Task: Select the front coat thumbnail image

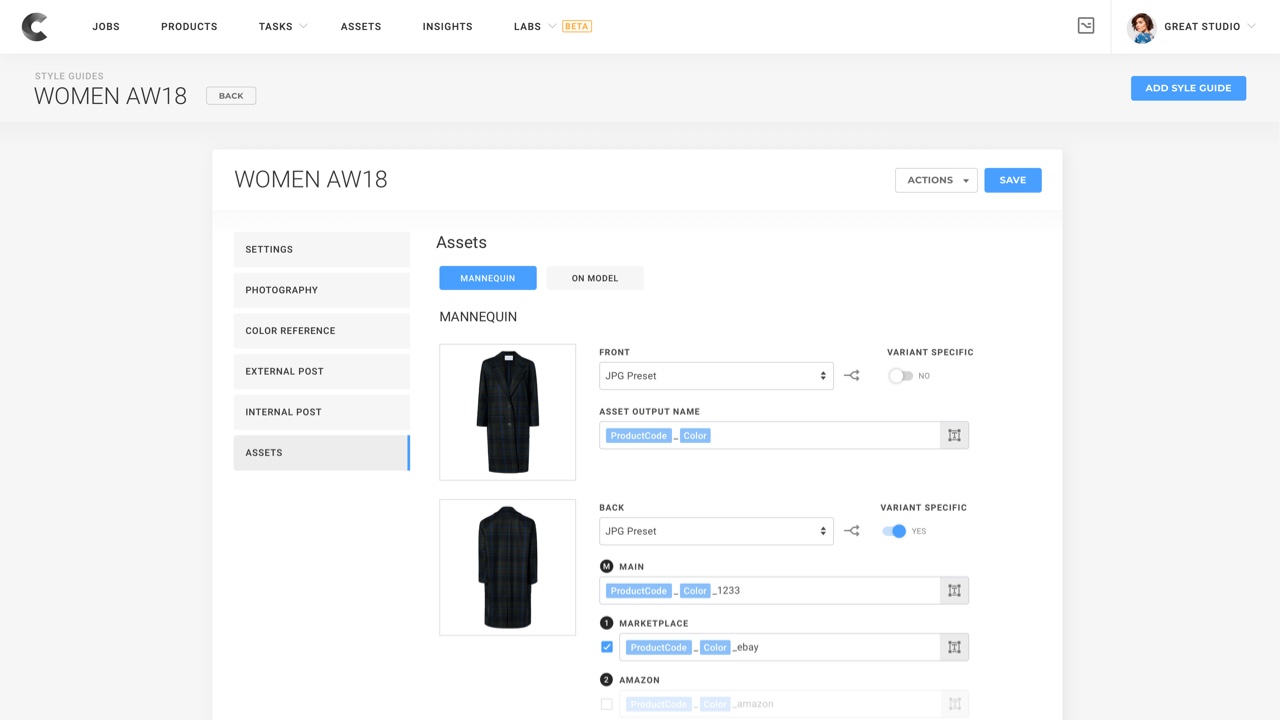Action: point(508,412)
